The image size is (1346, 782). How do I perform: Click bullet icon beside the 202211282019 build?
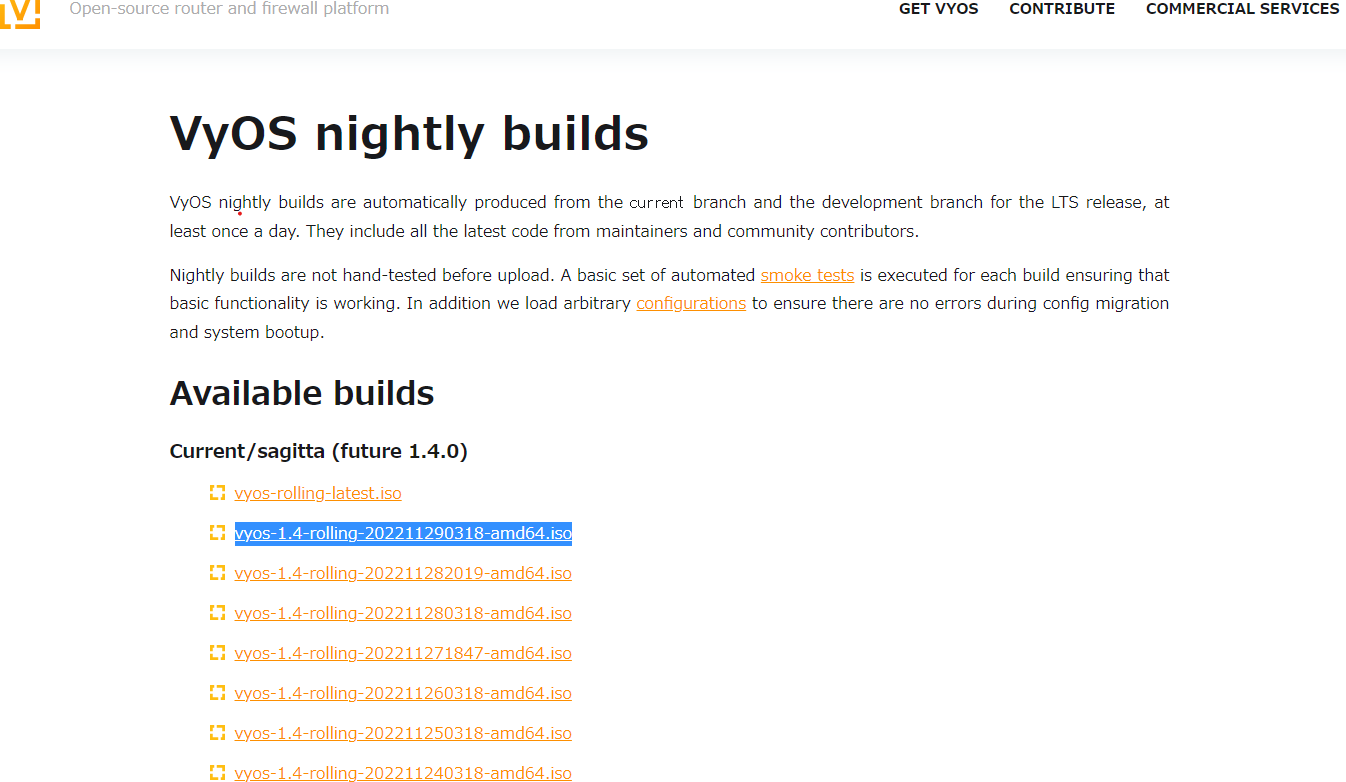pyautogui.click(x=217, y=573)
